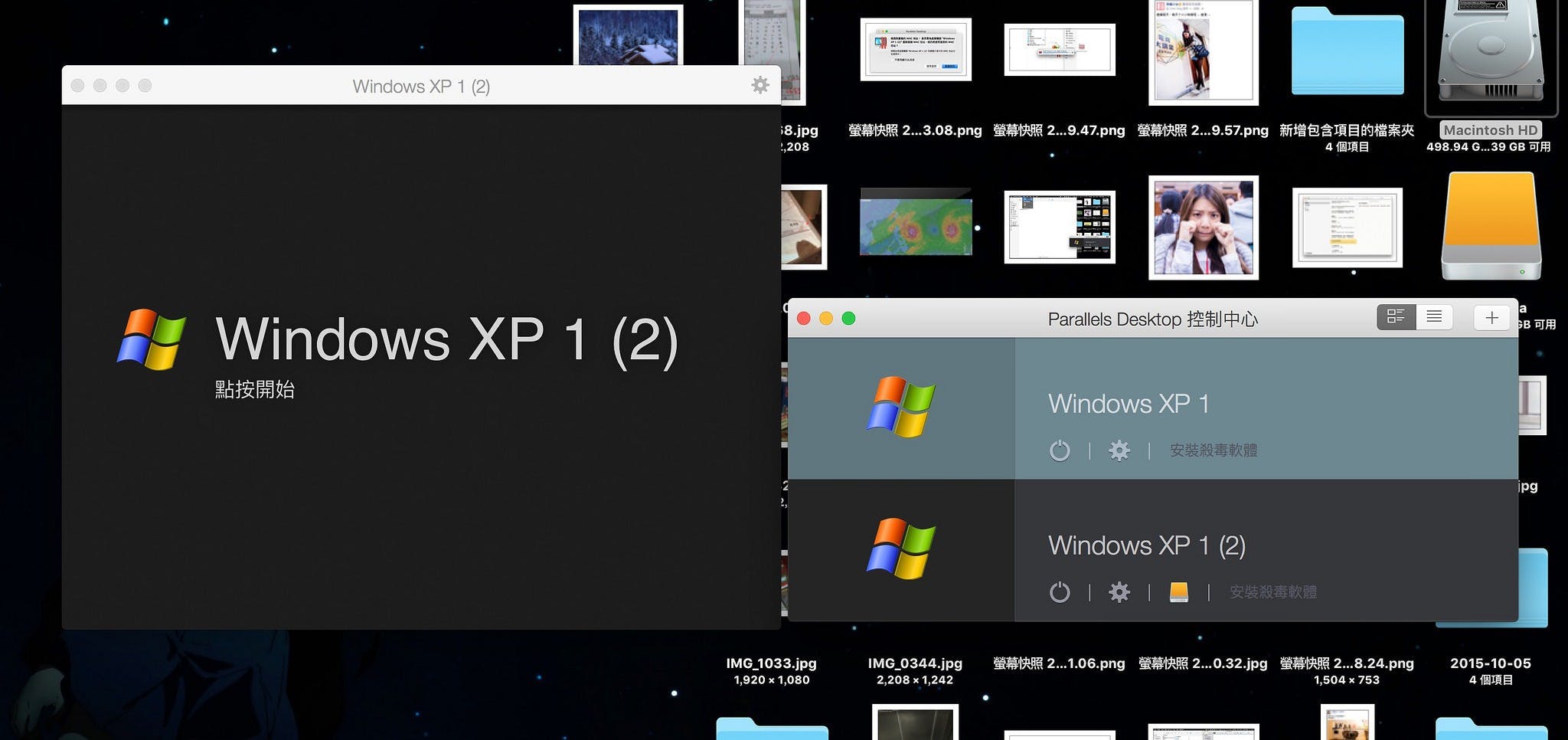Open settings gear for Windows XP 1
This screenshot has width=1568, height=740.
pos(1119,450)
